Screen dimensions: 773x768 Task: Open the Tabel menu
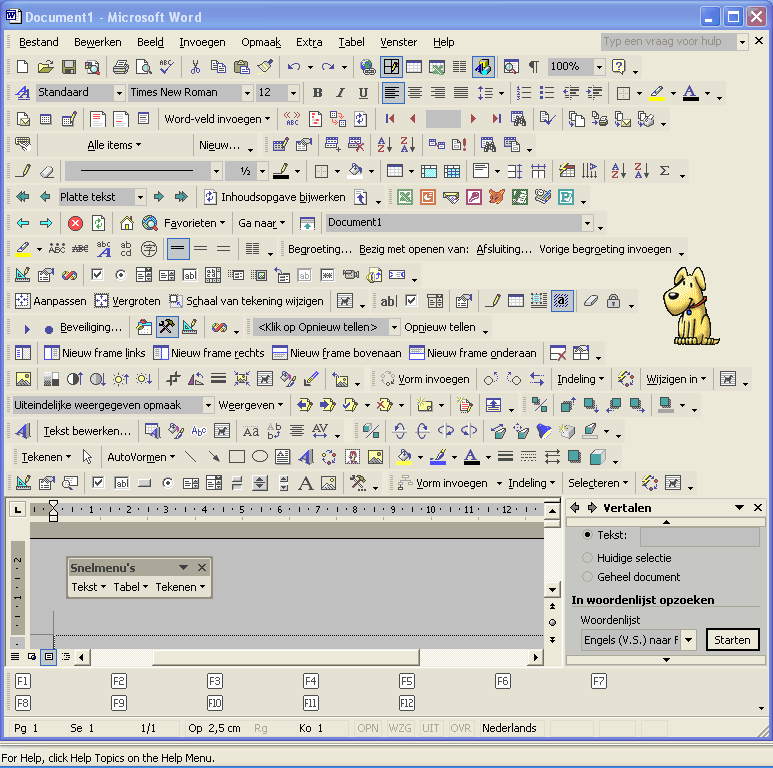coord(351,42)
